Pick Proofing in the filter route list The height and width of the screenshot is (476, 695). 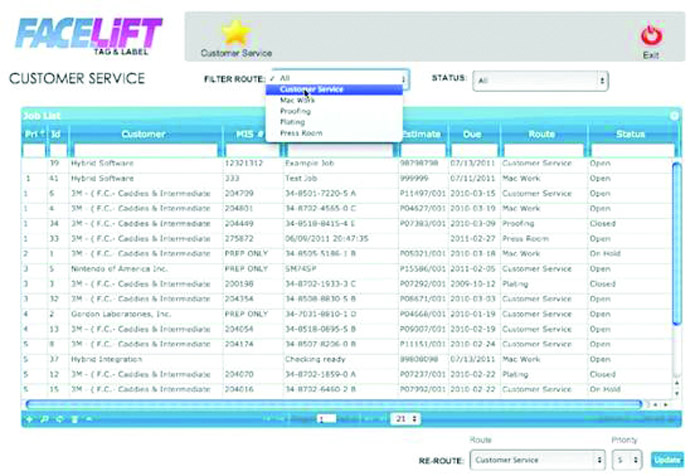[296, 111]
